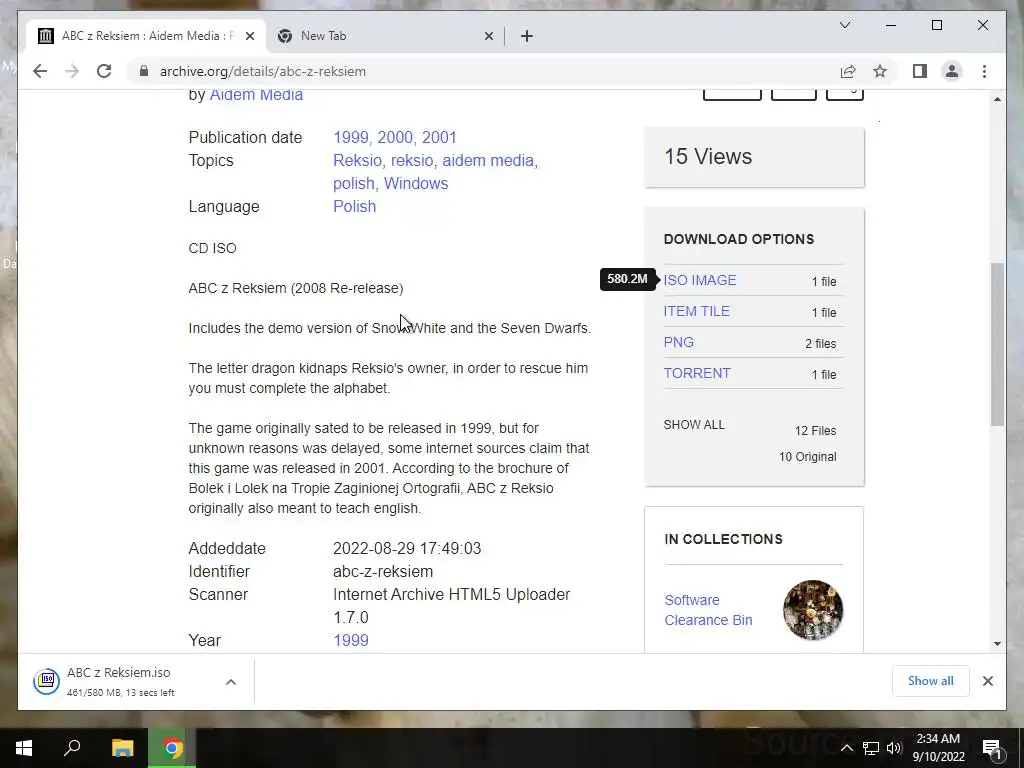Open the aidem media topic
Screen dimensions: 1024x768
point(488,160)
